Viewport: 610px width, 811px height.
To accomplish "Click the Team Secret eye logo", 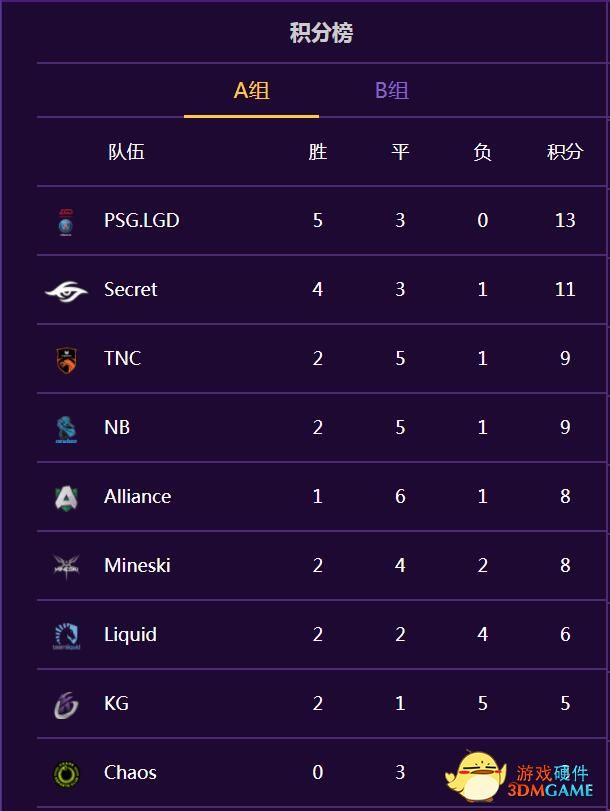I will (x=66, y=291).
